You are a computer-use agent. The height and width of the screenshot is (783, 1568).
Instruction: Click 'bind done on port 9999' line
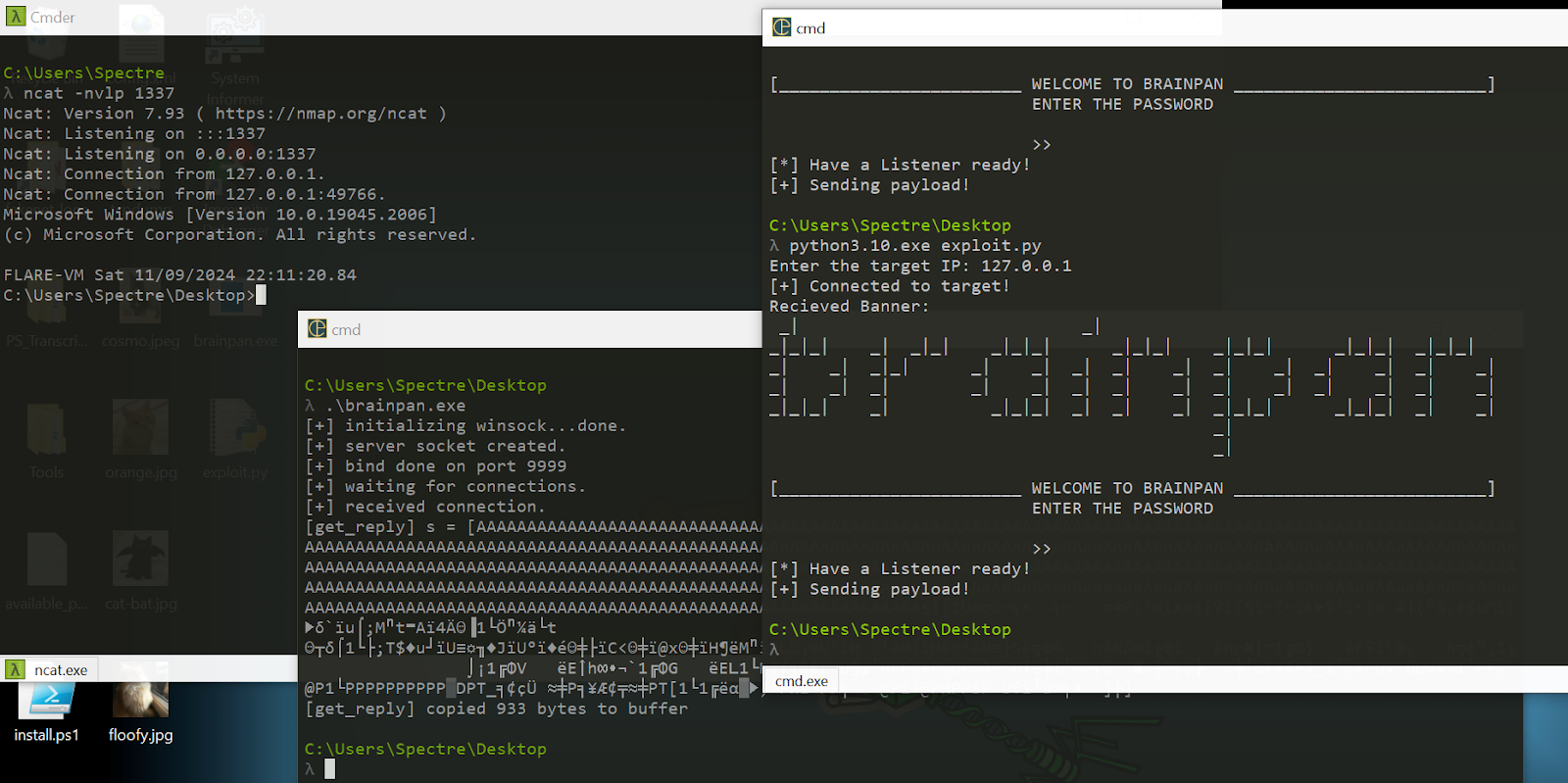435,466
